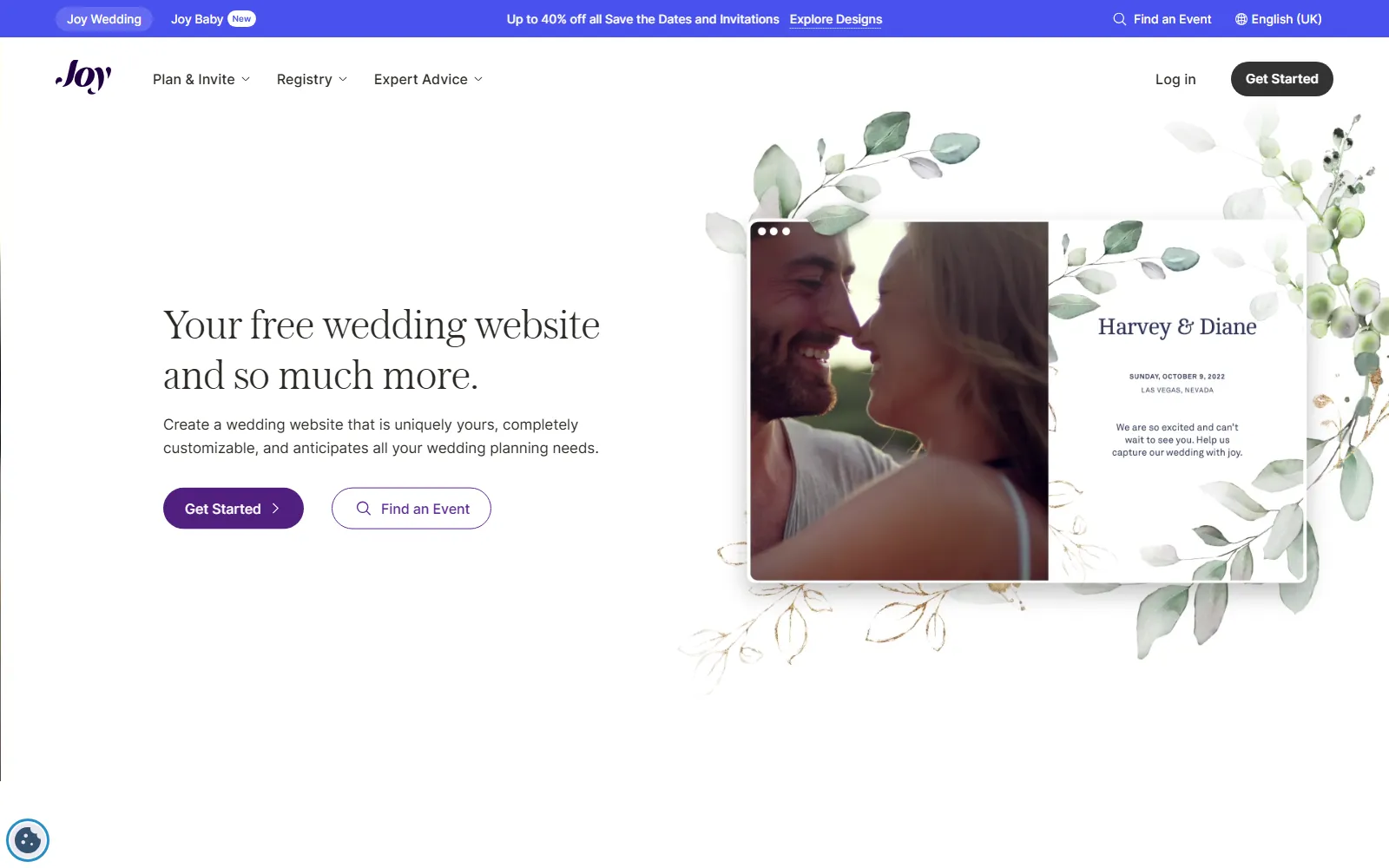Viewport: 1389px width, 868px height.
Task: Click the Log in link
Action: pyautogui.click(x=1175, y=79)
